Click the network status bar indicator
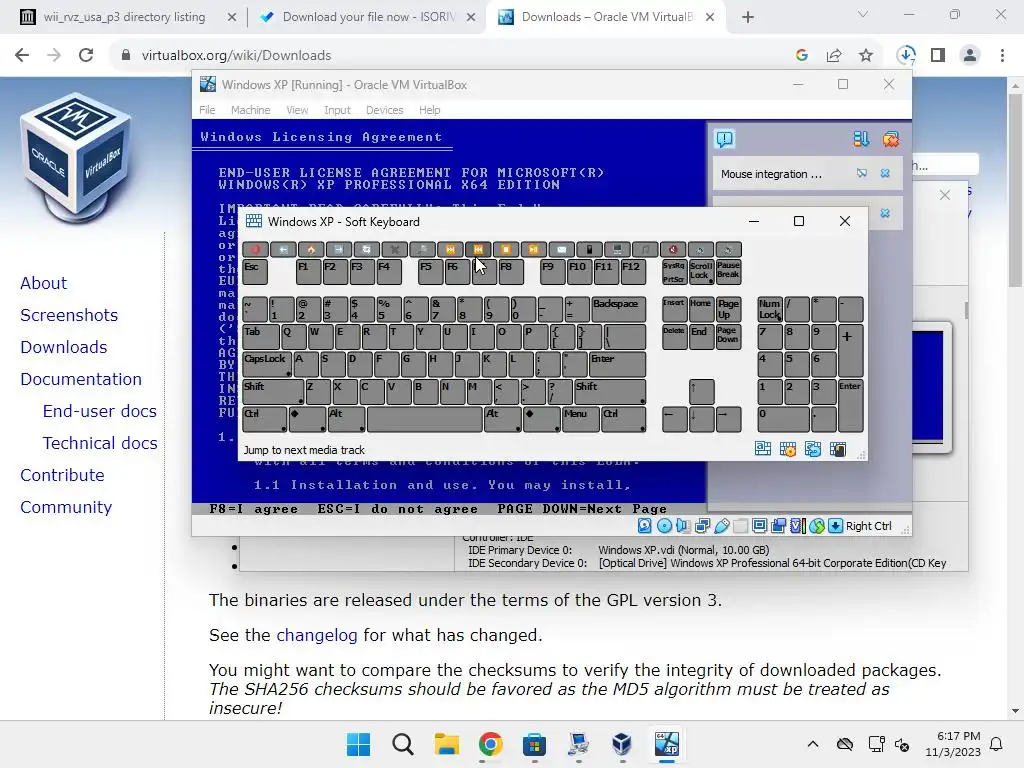 [x=703, y=526]
